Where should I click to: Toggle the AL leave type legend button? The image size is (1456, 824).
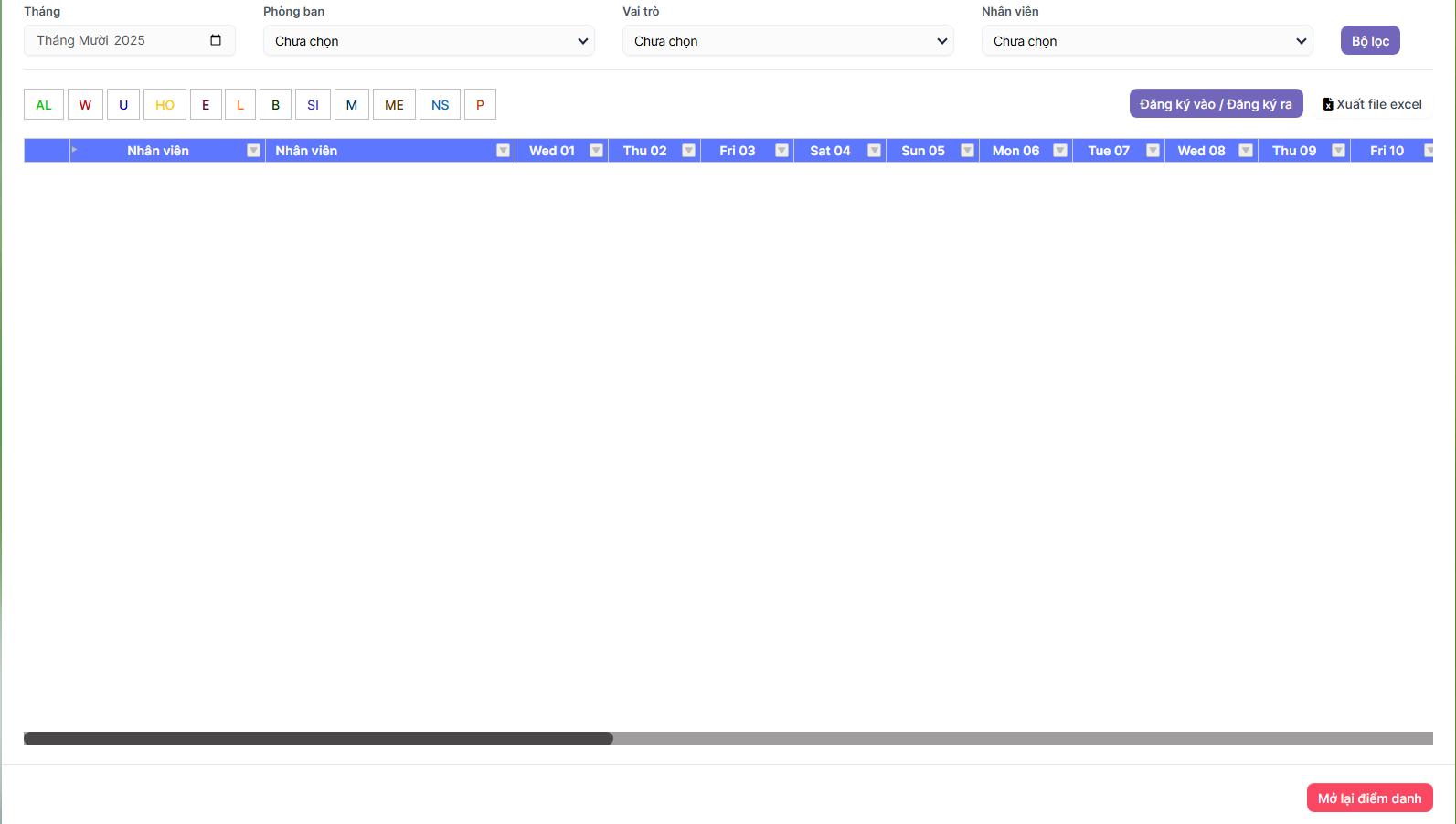coord(44,105)
